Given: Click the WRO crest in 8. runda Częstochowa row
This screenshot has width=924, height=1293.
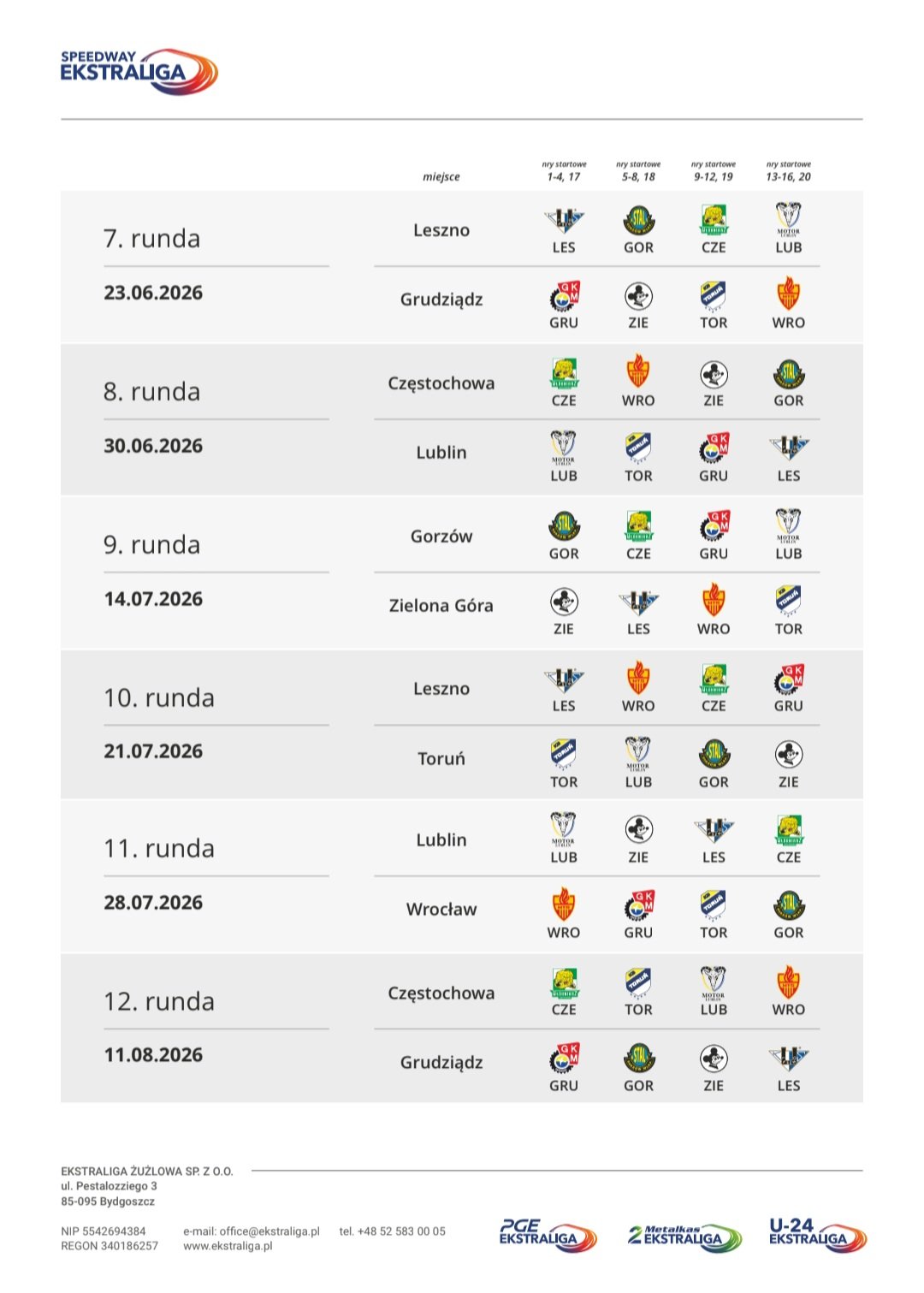Looking at the screenshot, I should 638,373.
